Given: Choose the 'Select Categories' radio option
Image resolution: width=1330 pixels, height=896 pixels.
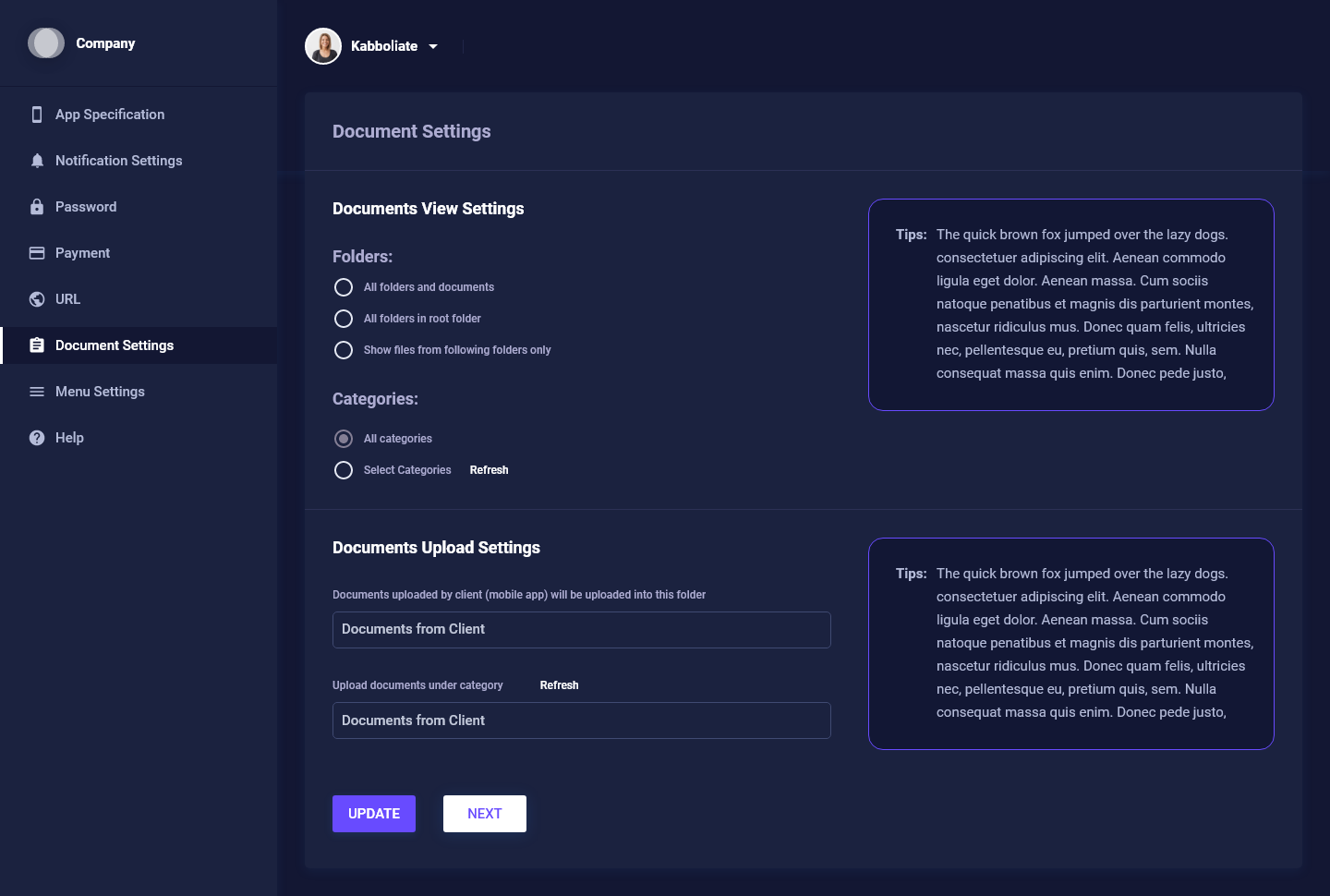Looking at the screenshot, I should click(344, 470).
